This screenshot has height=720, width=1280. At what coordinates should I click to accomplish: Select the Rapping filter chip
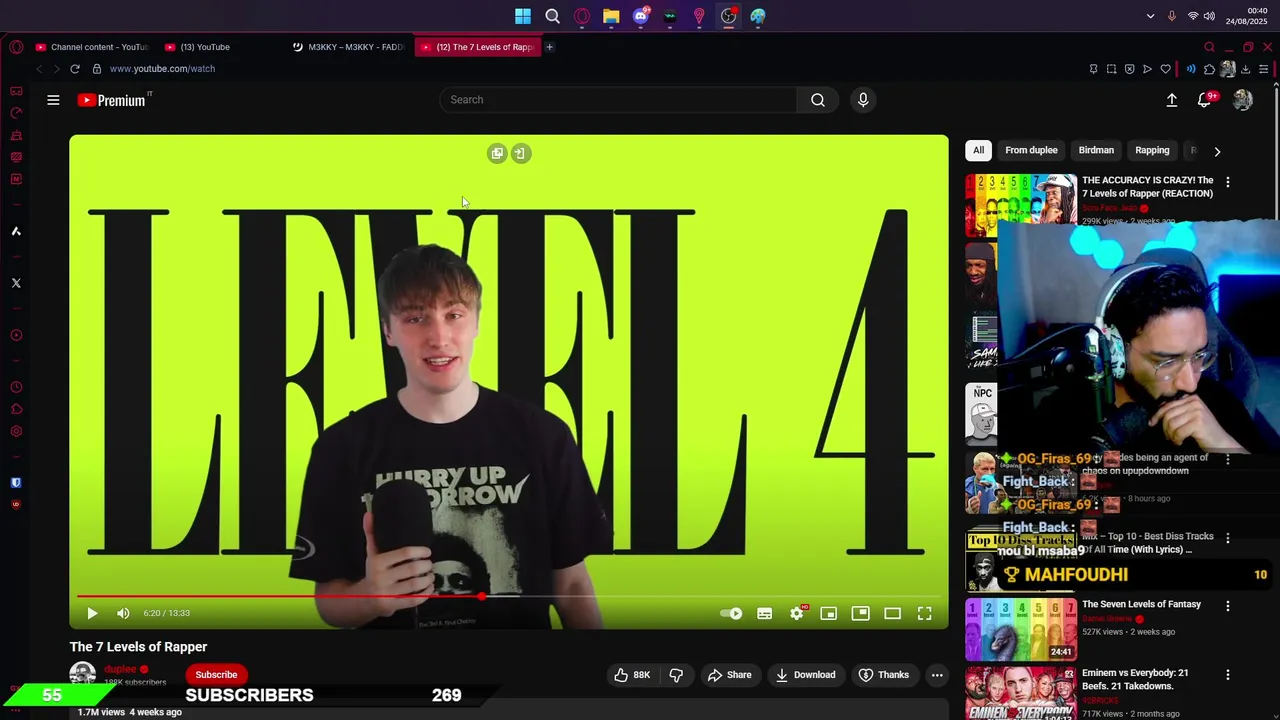pos(1152,150)
